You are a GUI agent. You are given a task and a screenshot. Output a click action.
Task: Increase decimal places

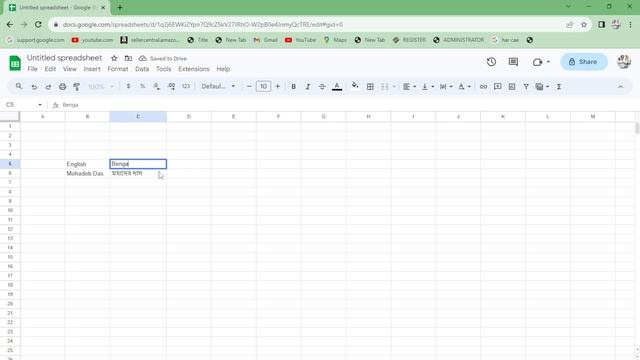click(x=171, y=87)
